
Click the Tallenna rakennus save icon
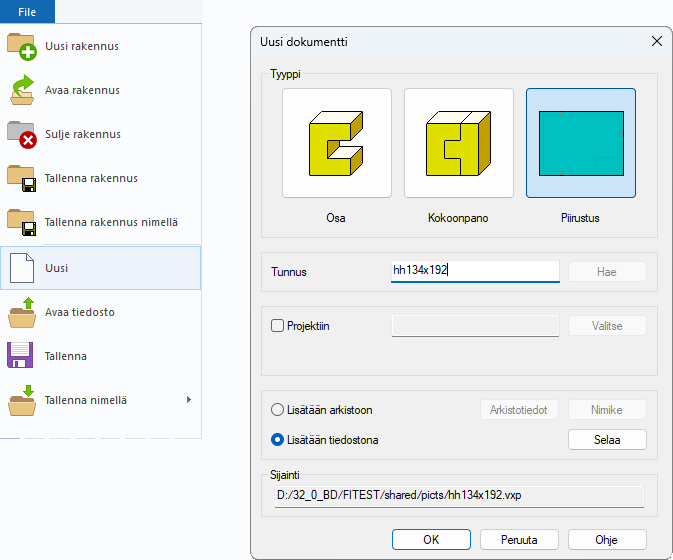(21, 178)
